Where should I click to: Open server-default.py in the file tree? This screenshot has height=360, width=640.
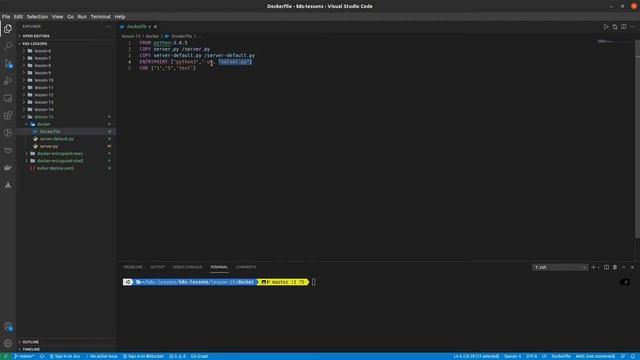click(x=56, y=139)
